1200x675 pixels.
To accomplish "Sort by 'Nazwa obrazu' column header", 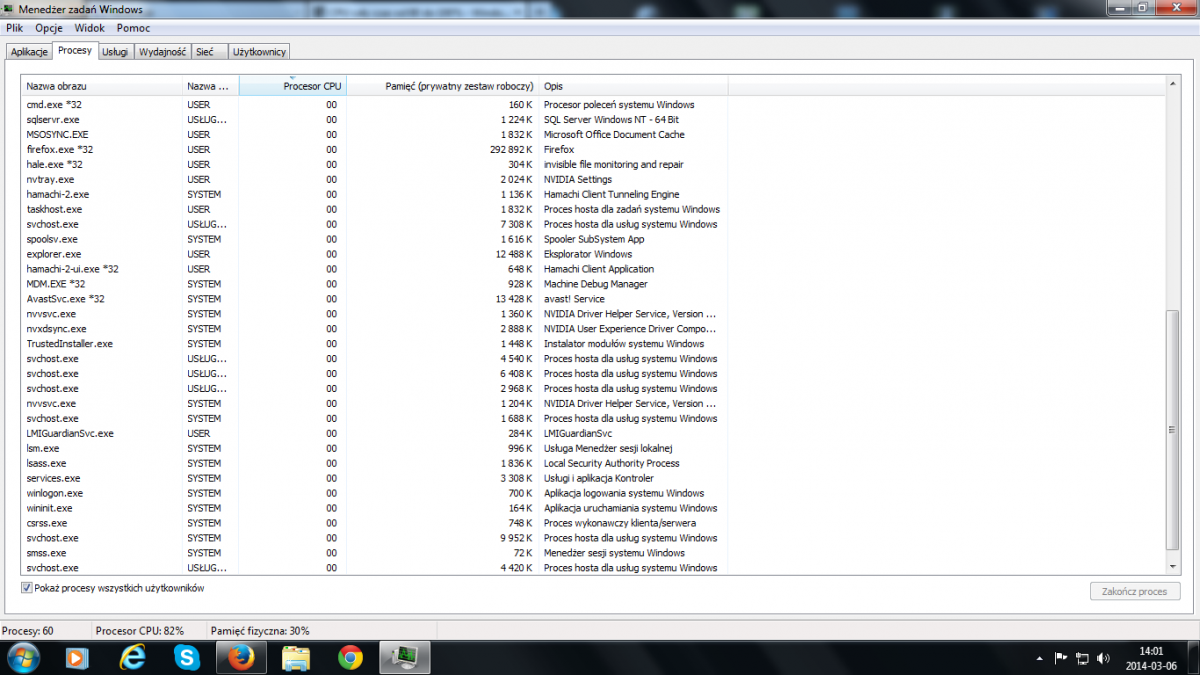I will pos(102,86).
